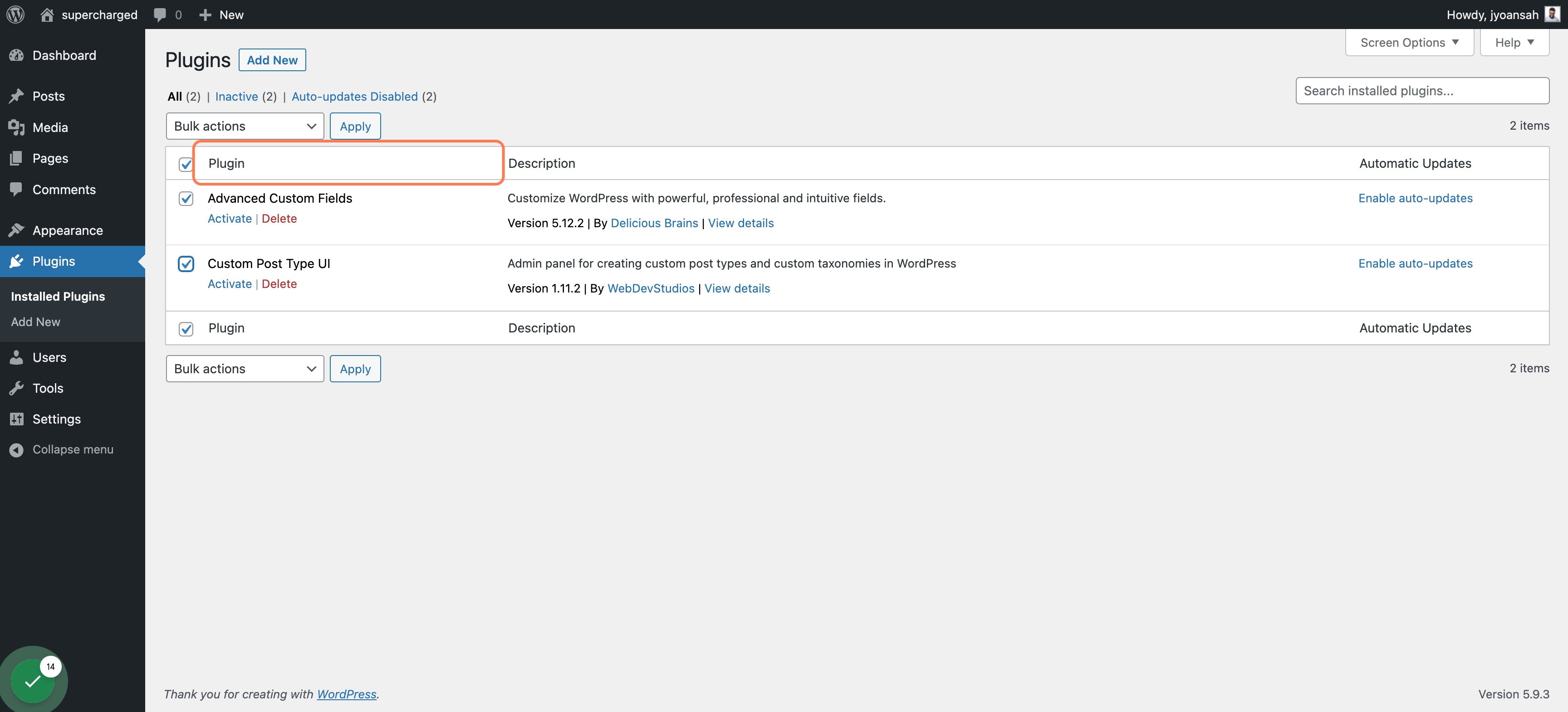Uncheck the Advanced Custom Fields checkbox
The image size is (1568, 712).
coord(186,198)
